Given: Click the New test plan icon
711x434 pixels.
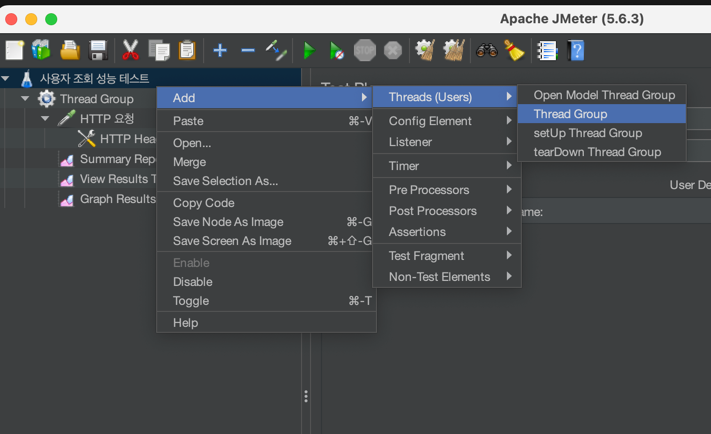Looking at the screenshot, I should click(x=14, y=50).
